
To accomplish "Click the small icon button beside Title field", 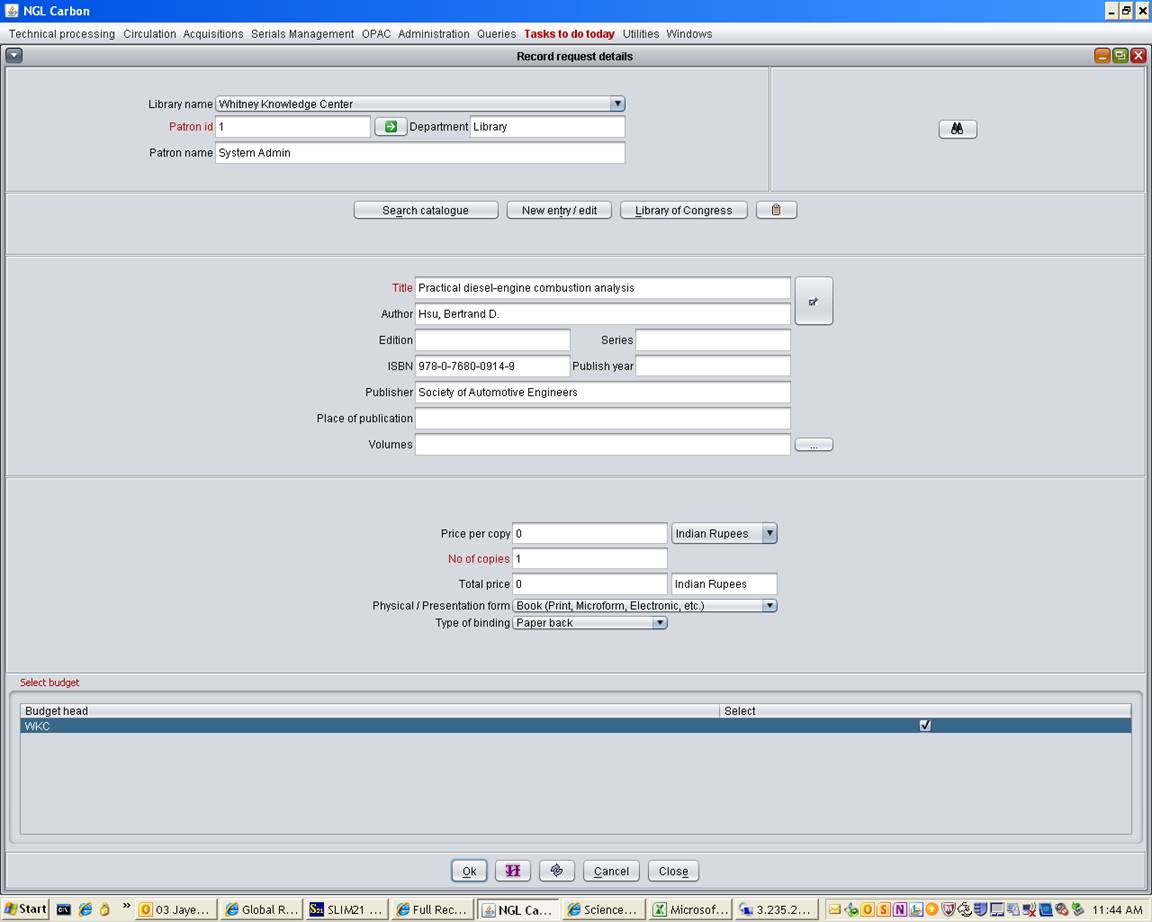I will click(813, 301).
